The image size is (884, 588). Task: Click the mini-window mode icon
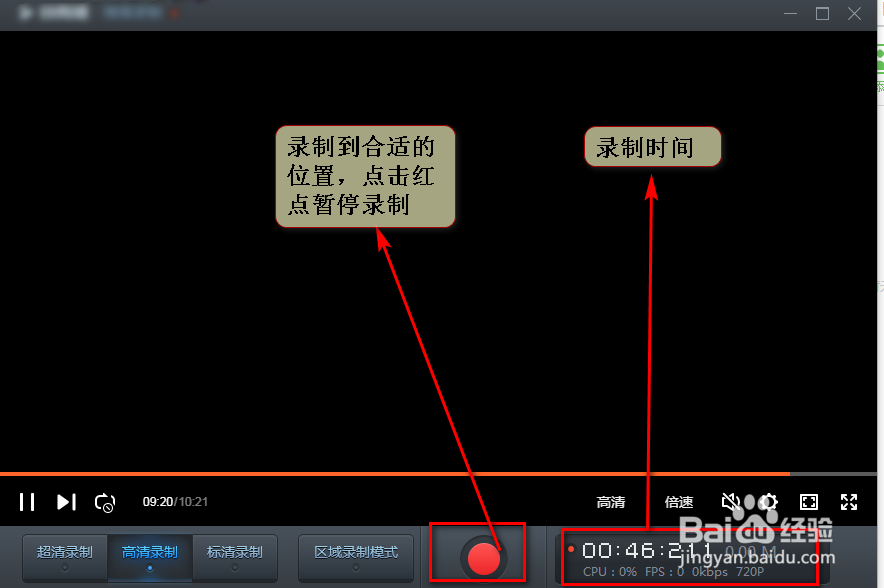click(x=809, y=502)
